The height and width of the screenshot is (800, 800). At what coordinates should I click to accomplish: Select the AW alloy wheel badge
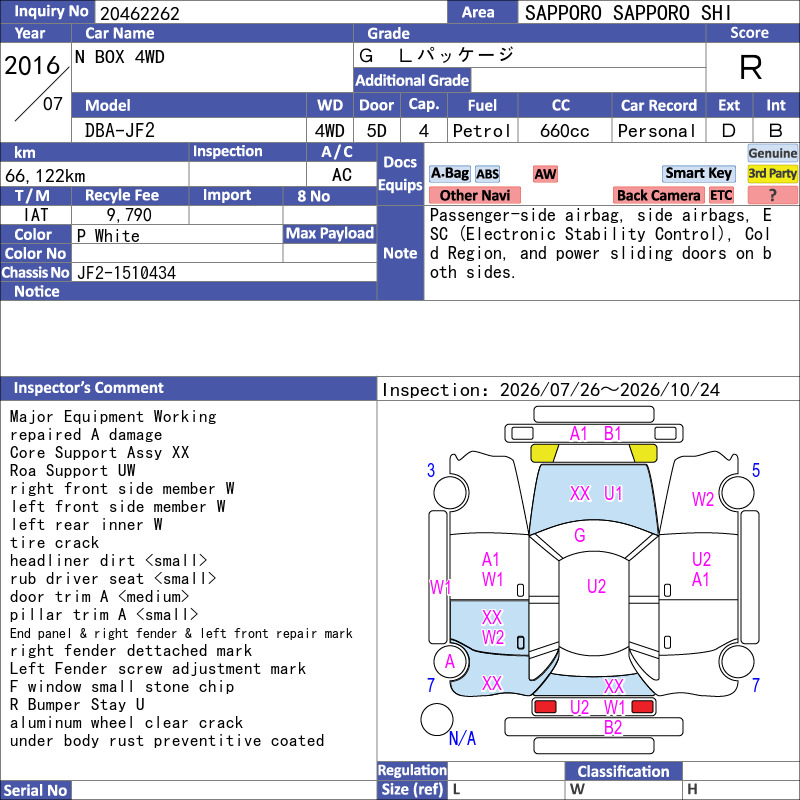click(x=545, y=174)
